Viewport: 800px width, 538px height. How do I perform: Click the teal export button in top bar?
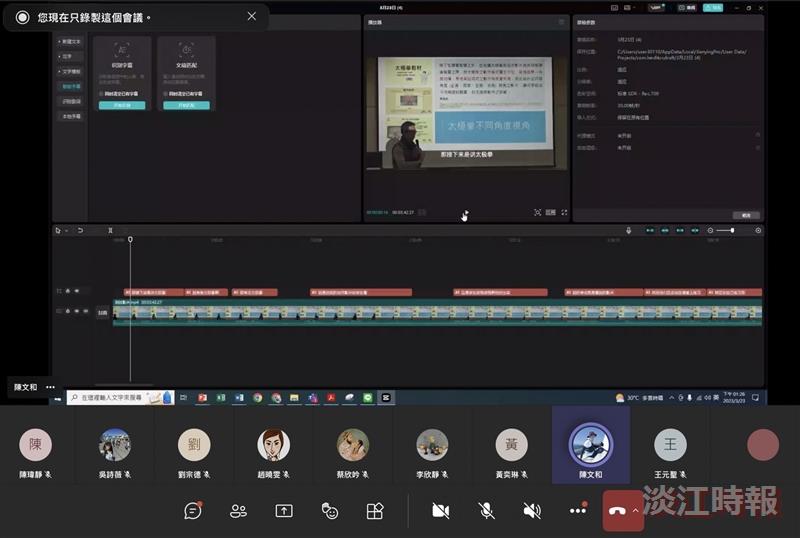coord(713,8)
